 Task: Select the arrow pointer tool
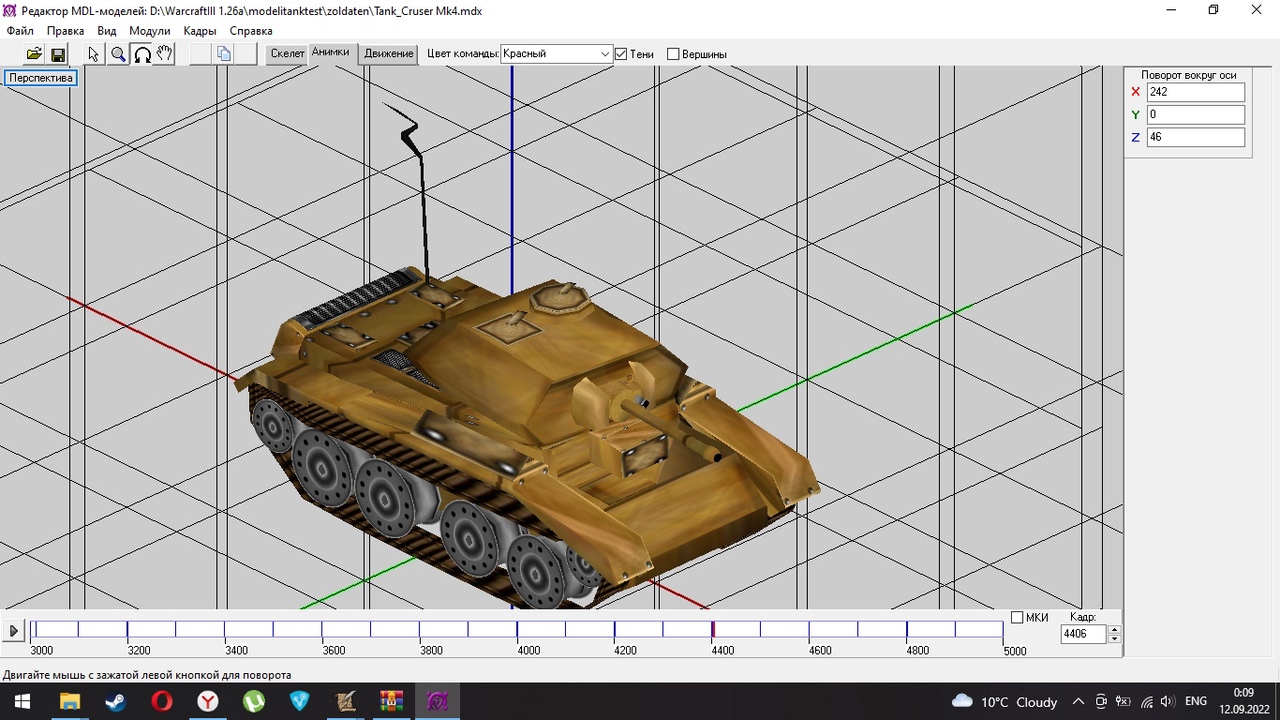94,54
